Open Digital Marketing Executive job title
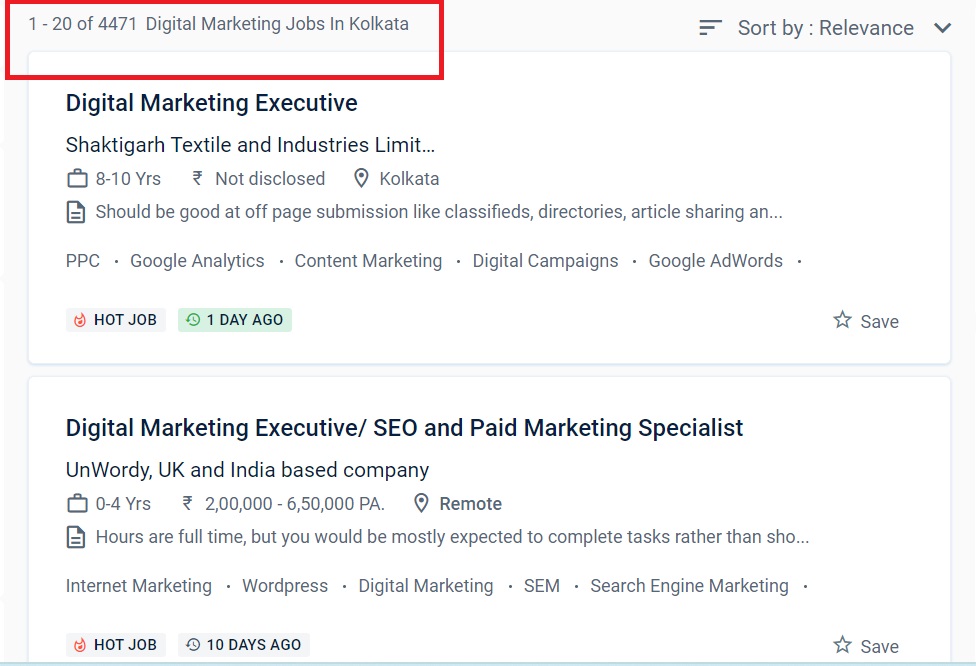The image size is (976, 666). click(x=211, y=103)
